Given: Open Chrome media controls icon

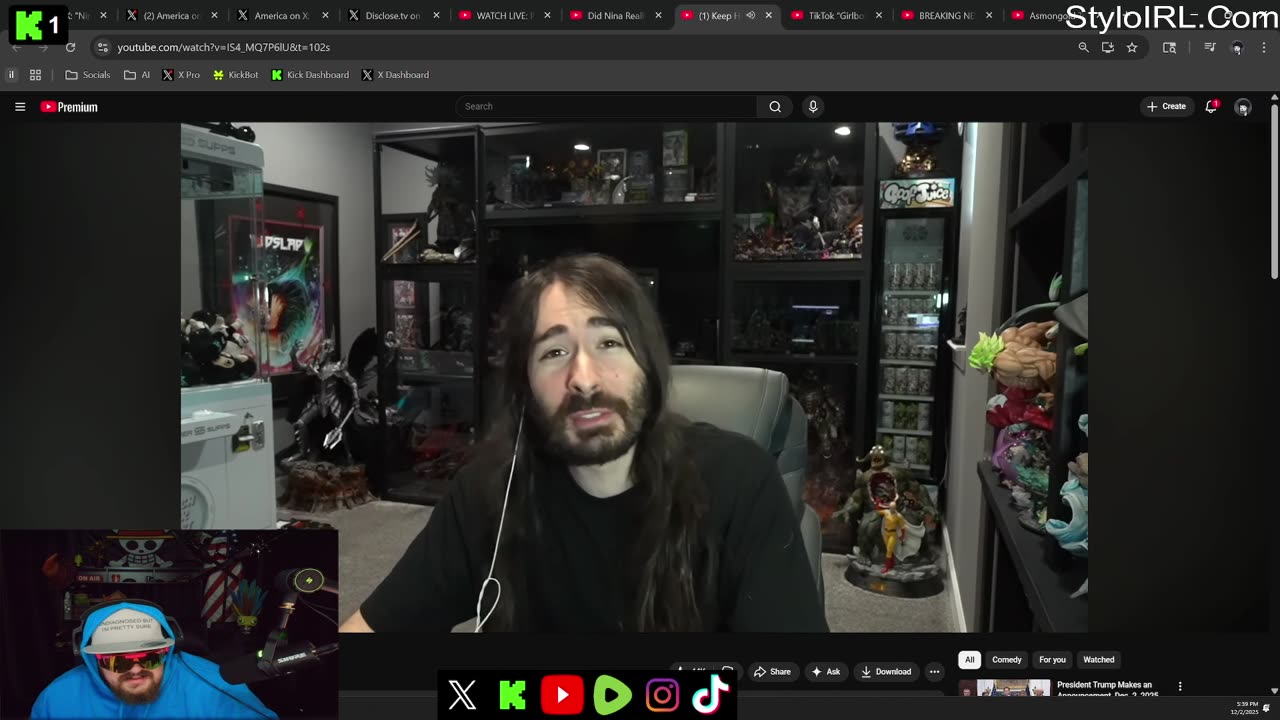Looking at the screenshot, I should [x=1210, y=47].
